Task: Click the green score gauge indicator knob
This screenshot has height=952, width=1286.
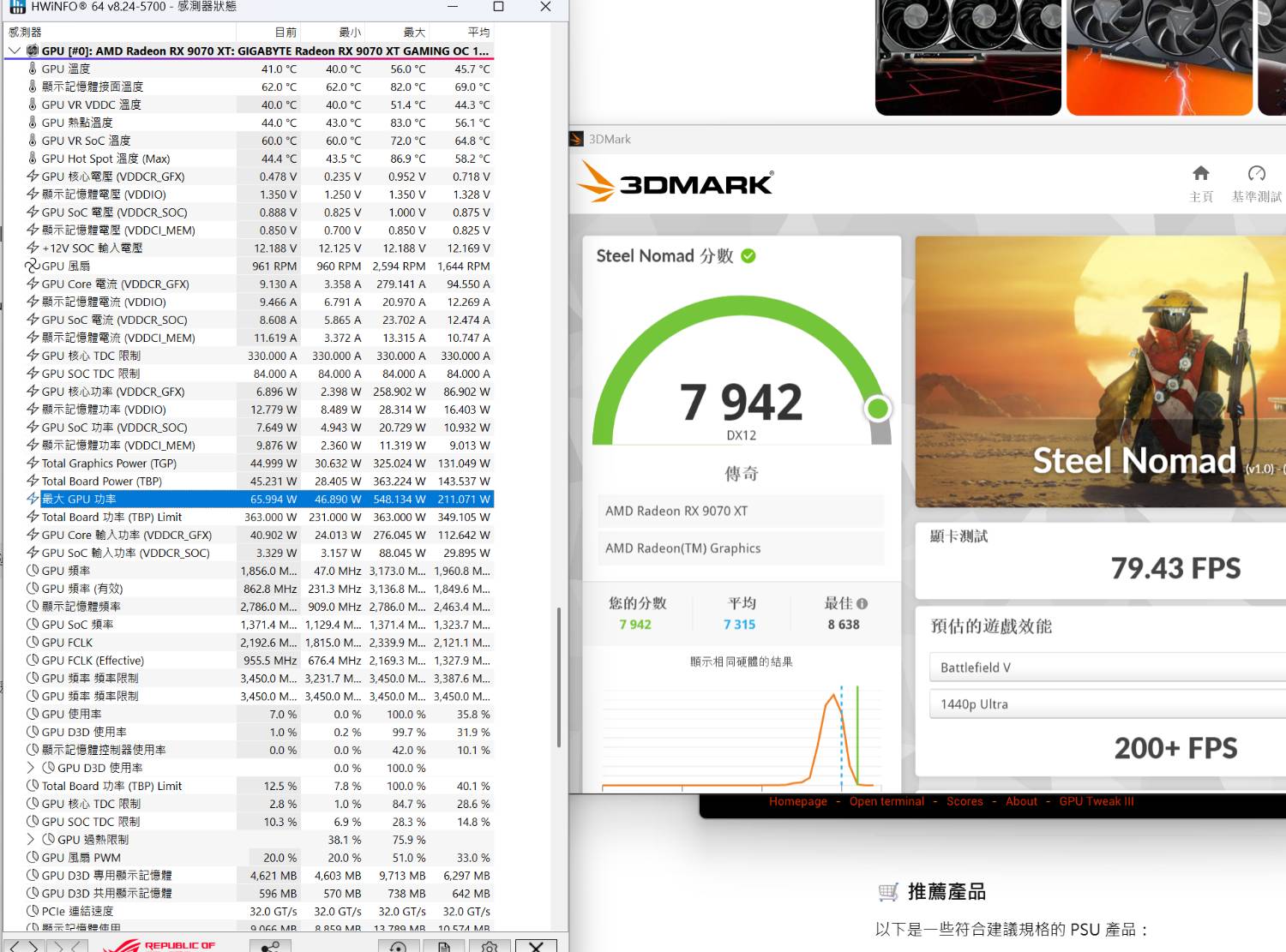Action: click(877, 409)
